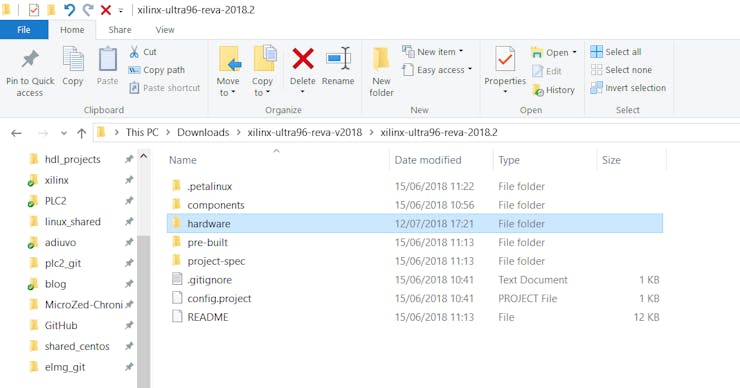
Task: Go forward with the right arrow
Action: click(x=43, y=133)
